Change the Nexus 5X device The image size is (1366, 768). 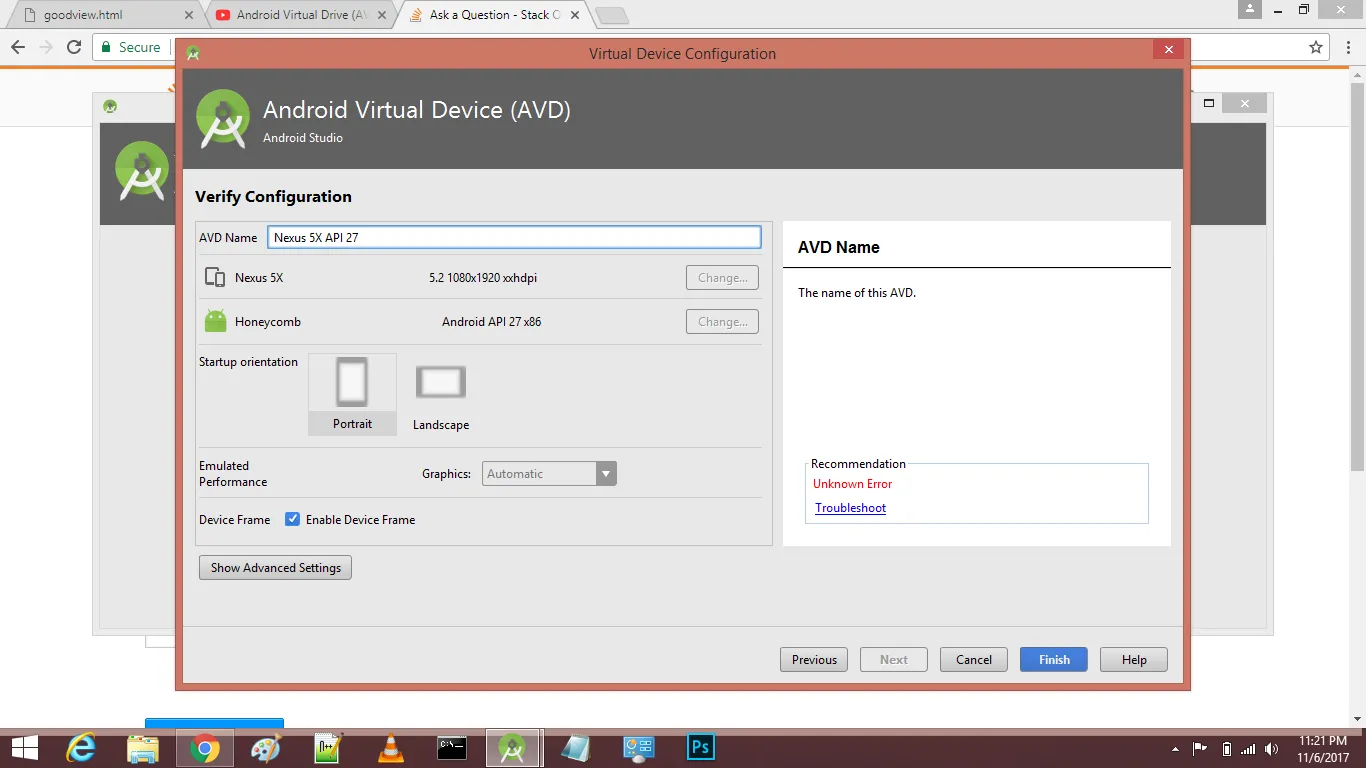[x=722, y=278]
